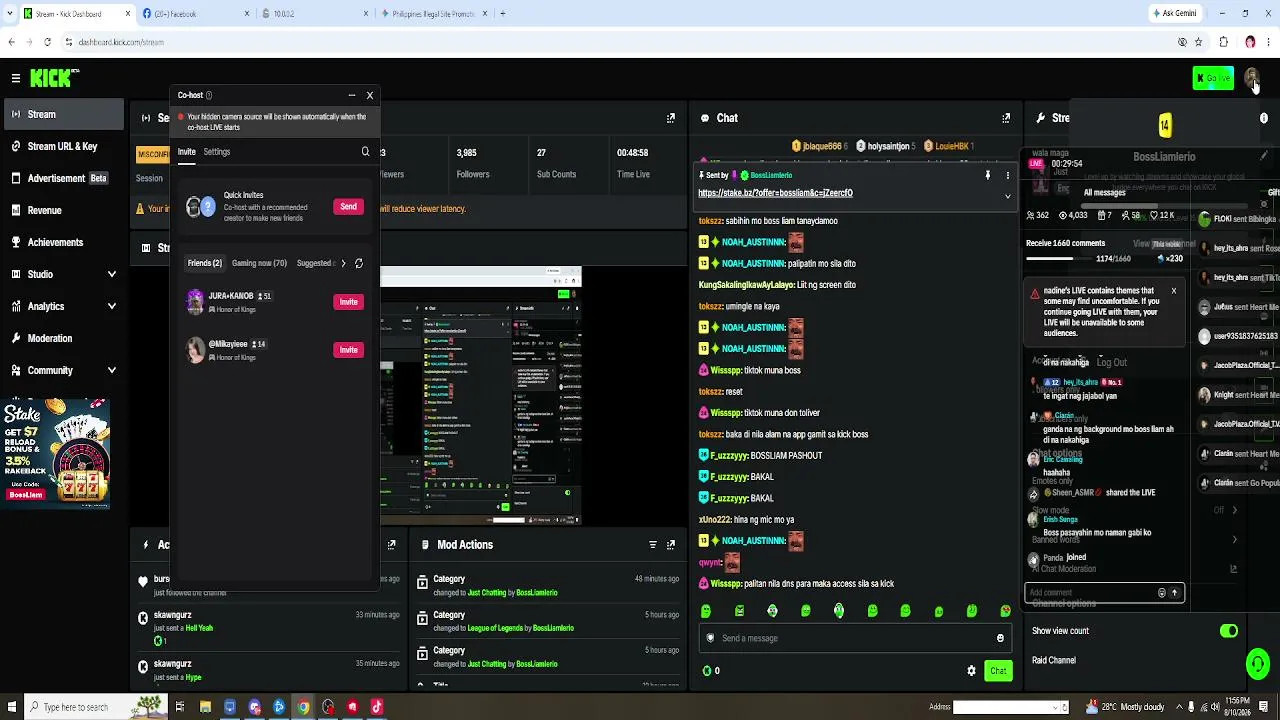Open the user avatar in top right
1280x720 pixels.
coord(1252,78)
